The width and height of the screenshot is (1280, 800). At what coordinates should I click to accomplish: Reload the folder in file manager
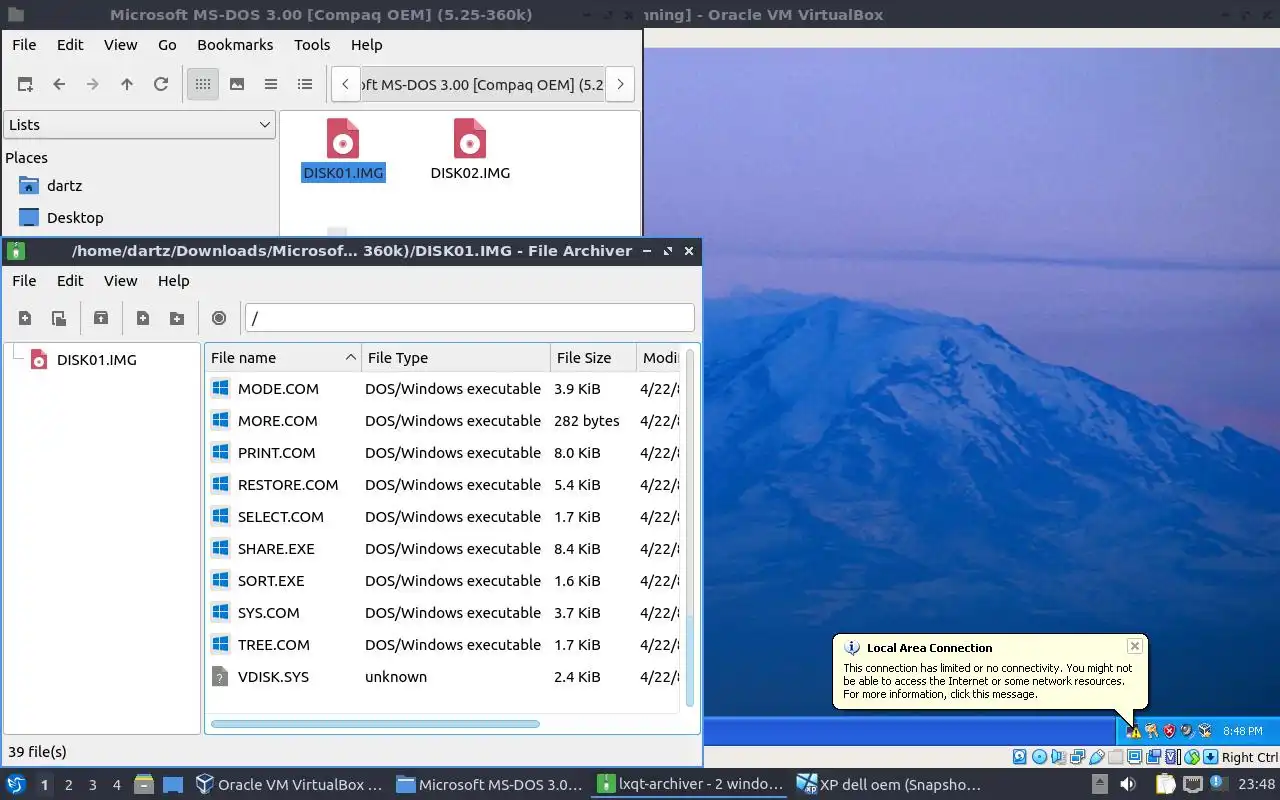coord(161,84)
